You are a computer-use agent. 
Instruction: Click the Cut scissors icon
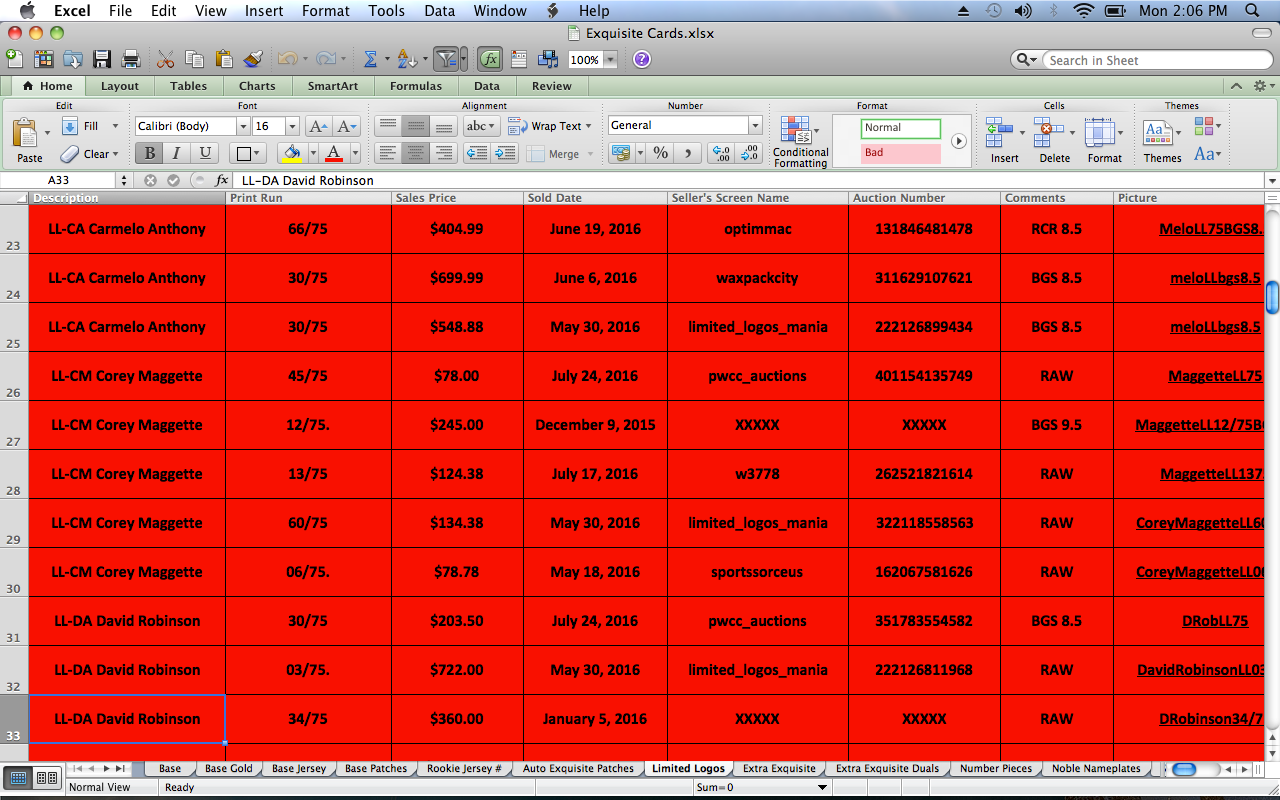166,60
